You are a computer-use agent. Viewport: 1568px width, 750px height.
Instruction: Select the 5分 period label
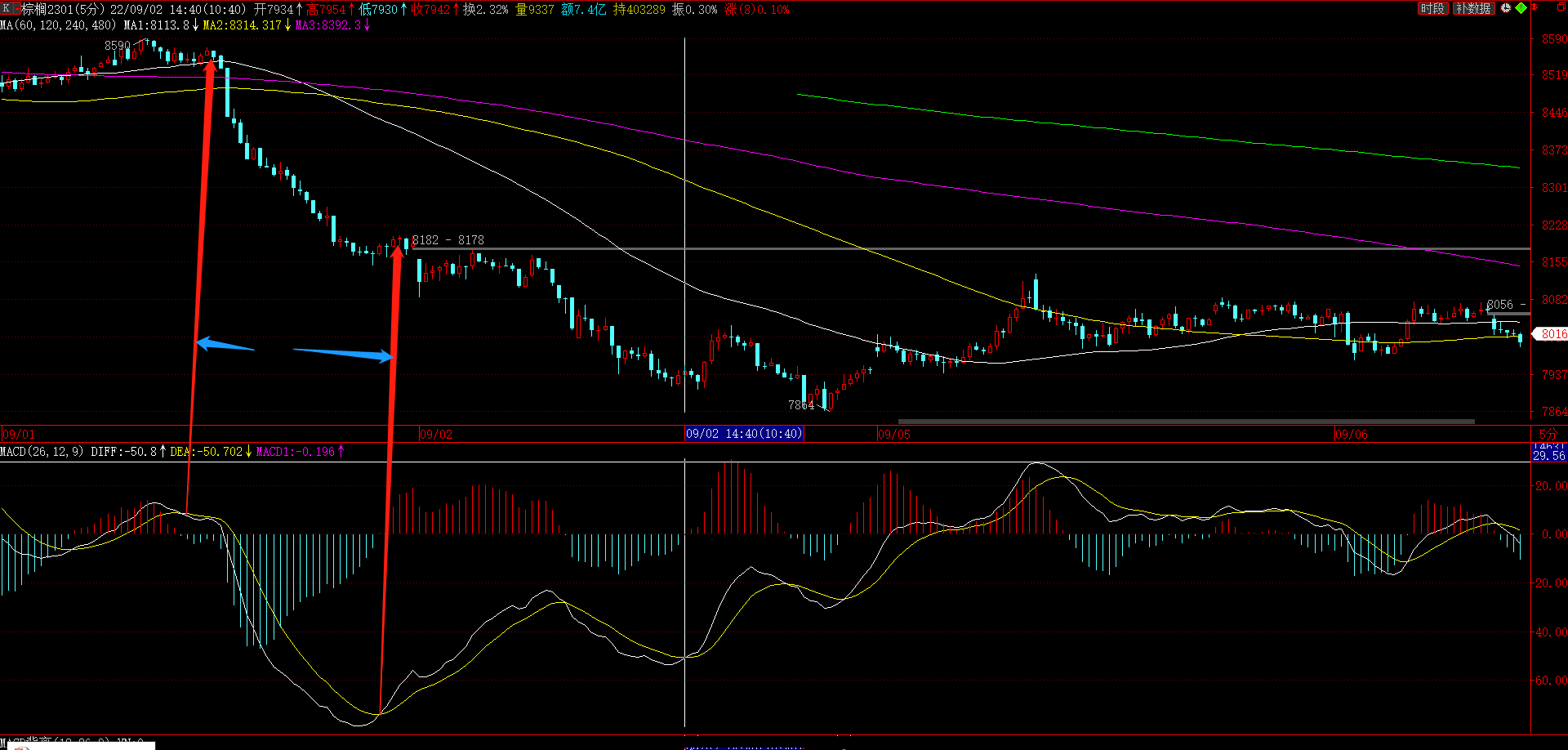[x=1548, y=434]
